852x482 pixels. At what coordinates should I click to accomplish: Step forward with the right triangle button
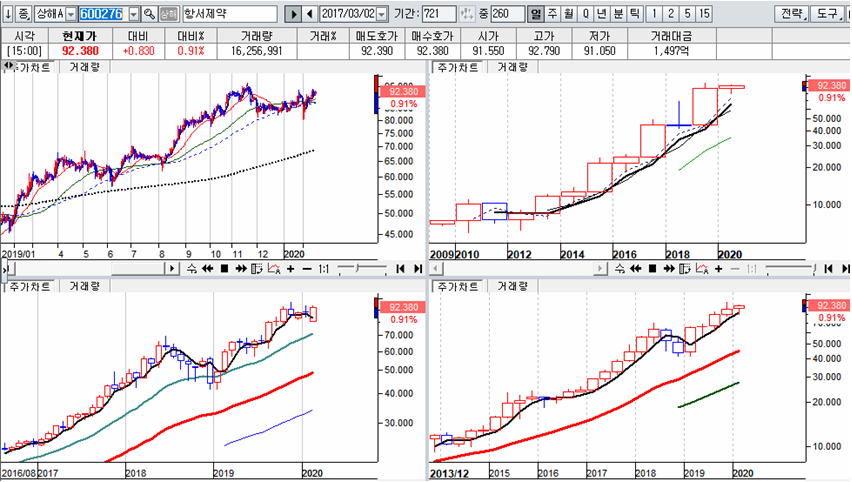pyautogui.click(x=293, y=14)
